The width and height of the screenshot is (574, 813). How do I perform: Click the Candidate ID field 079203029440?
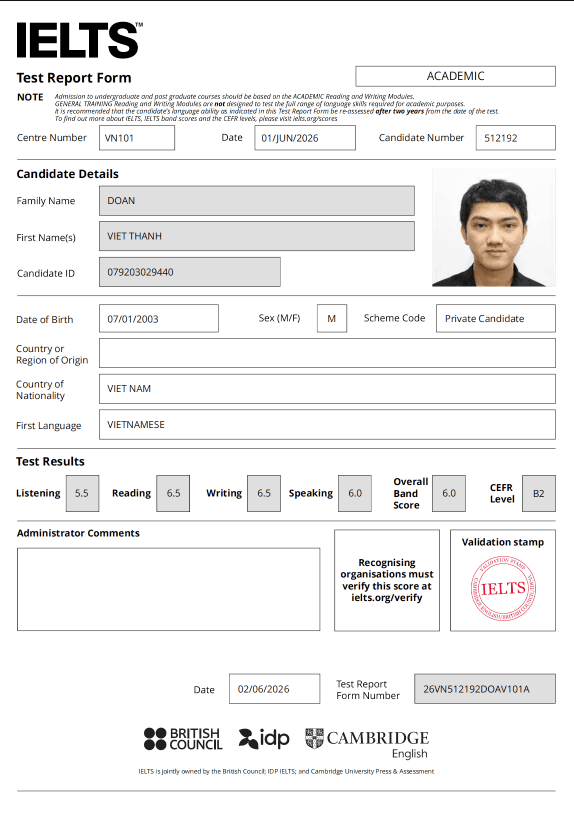pos(190,272)
